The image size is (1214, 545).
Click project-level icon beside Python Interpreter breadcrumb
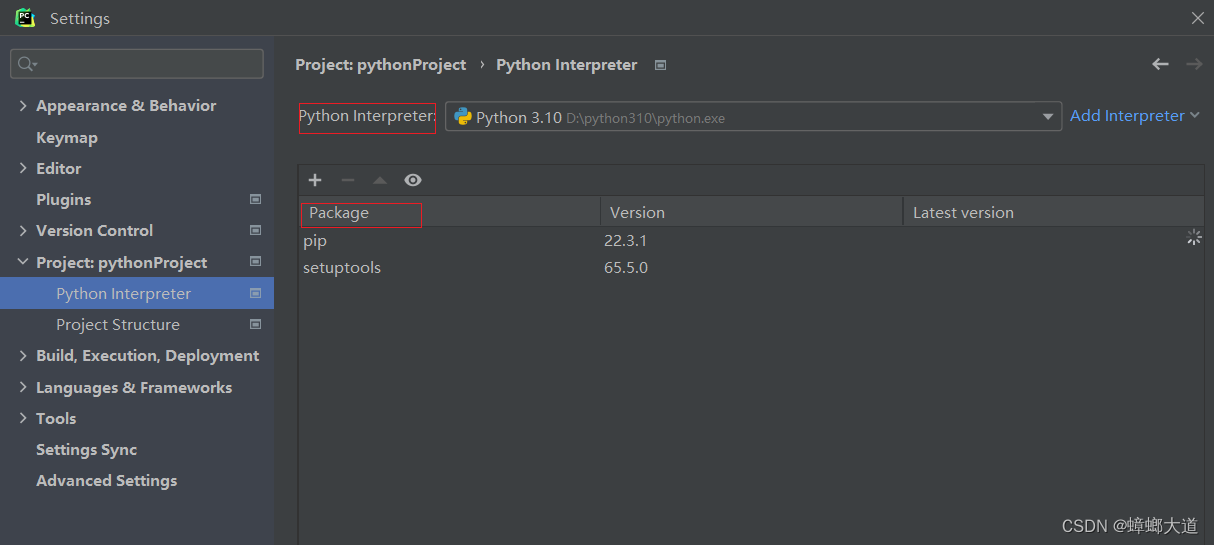point(660,65)
